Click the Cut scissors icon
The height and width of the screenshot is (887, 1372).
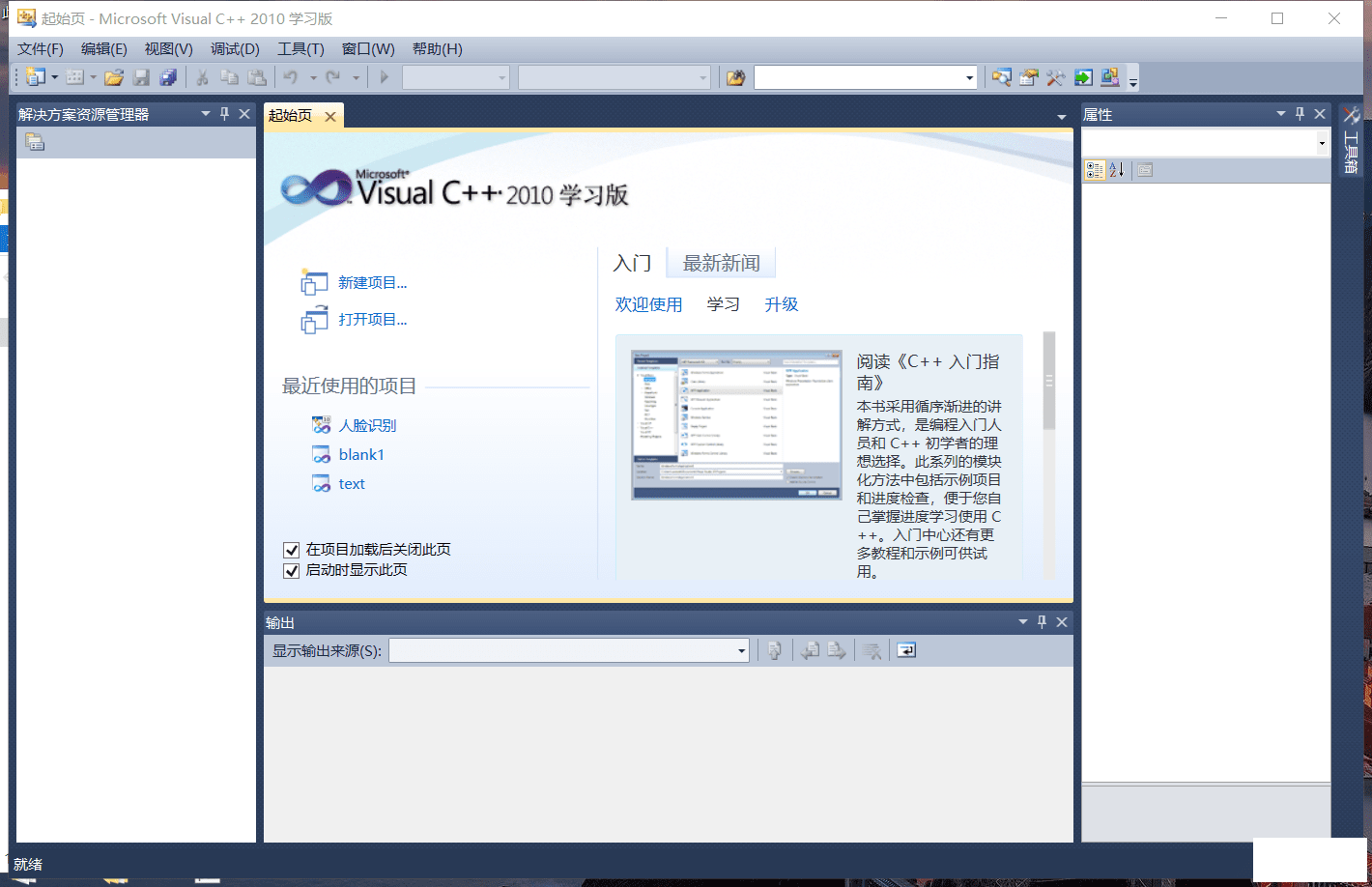coord(203,77)
